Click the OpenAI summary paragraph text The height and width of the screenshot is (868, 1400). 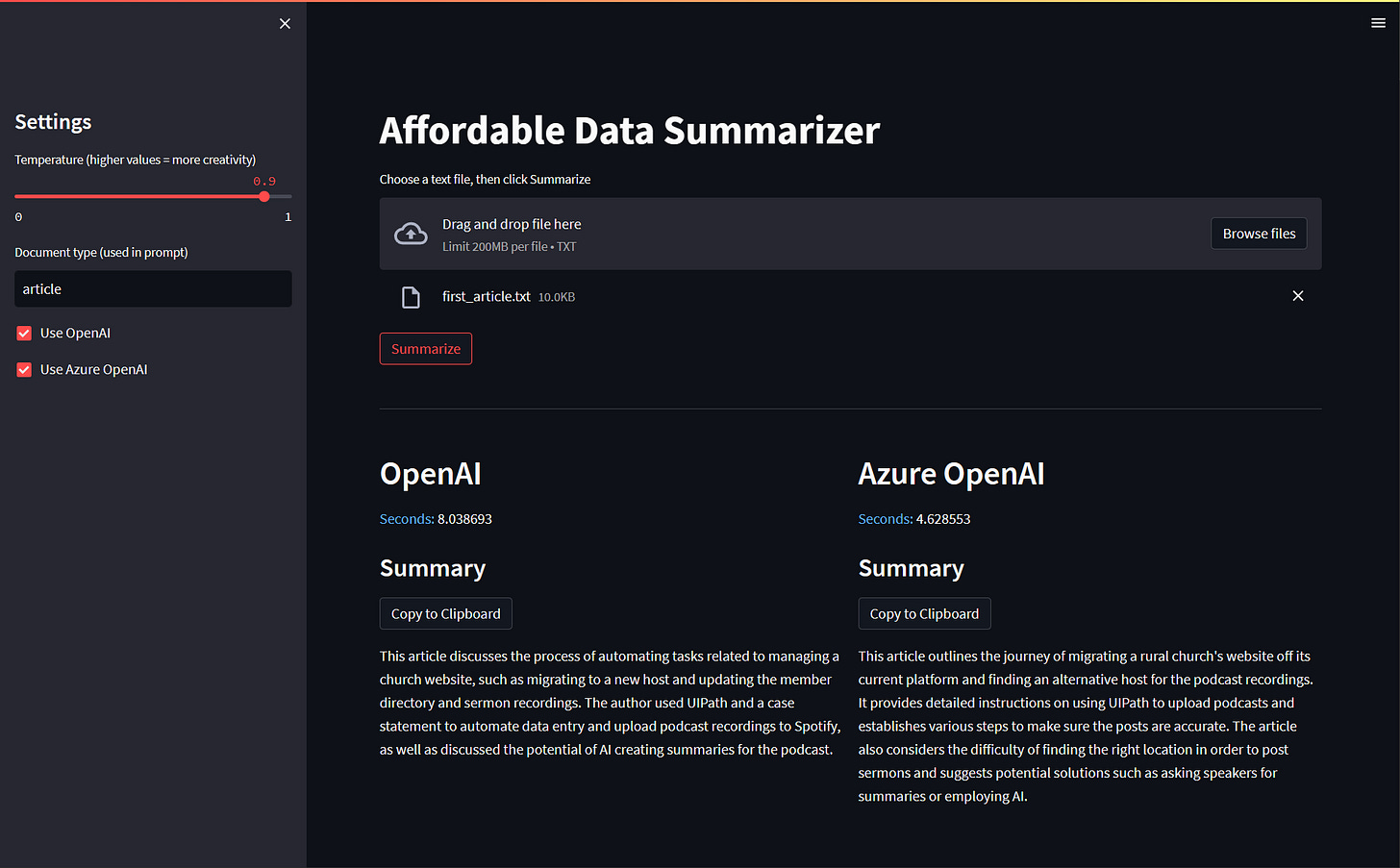coord(611,703)
